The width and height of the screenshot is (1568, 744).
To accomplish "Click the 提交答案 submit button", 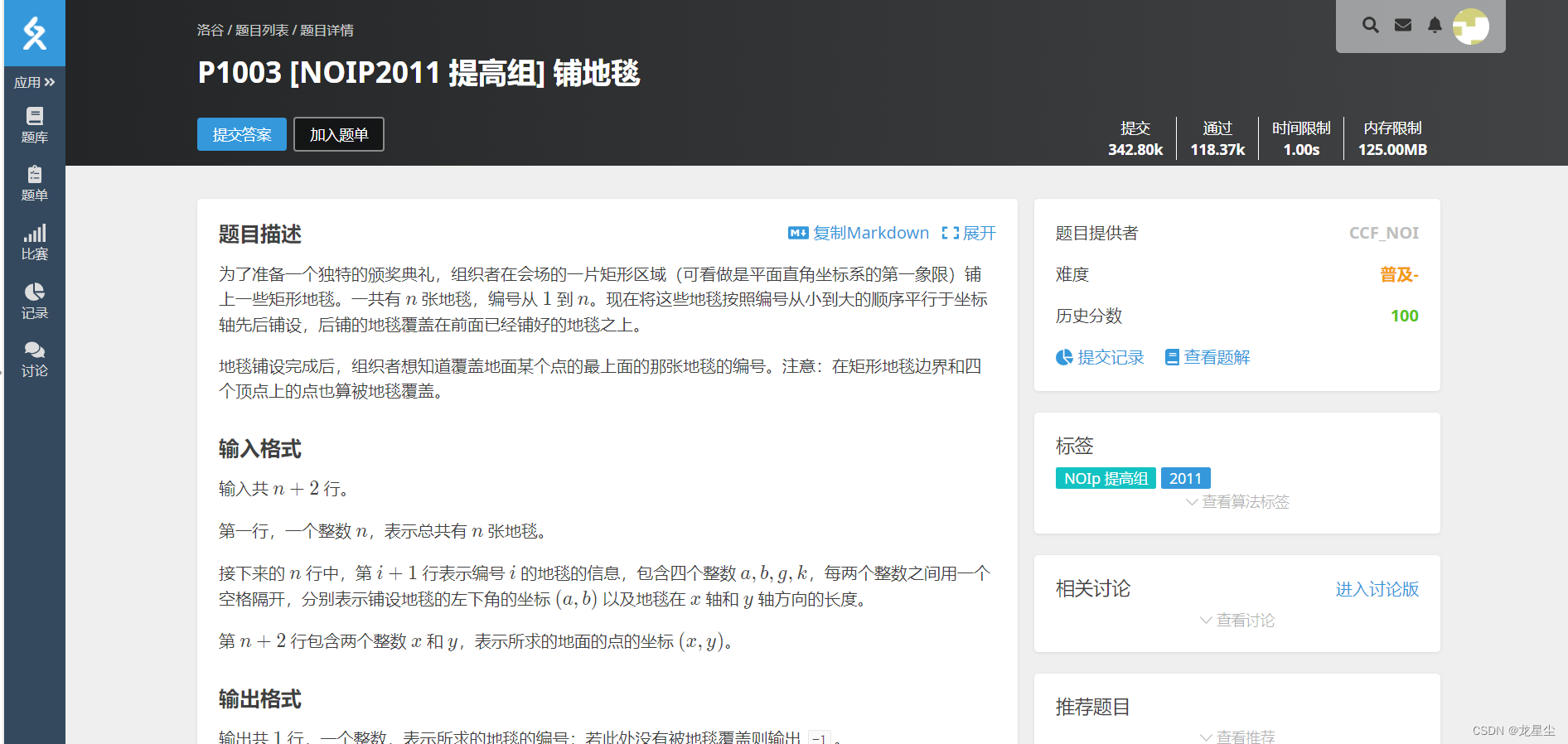I will pos(242,134).
